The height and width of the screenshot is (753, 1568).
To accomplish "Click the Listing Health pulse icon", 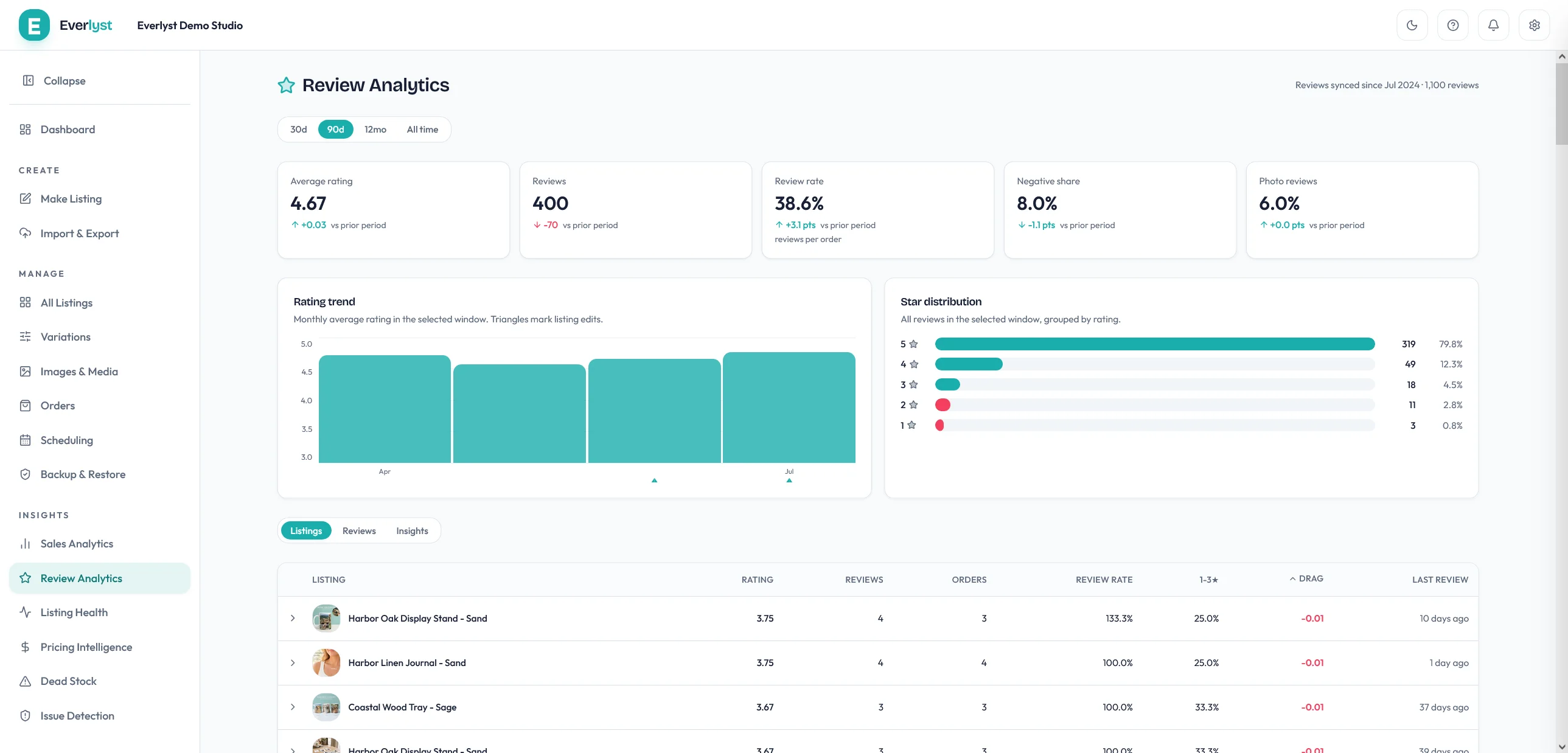I will (25, 612).
